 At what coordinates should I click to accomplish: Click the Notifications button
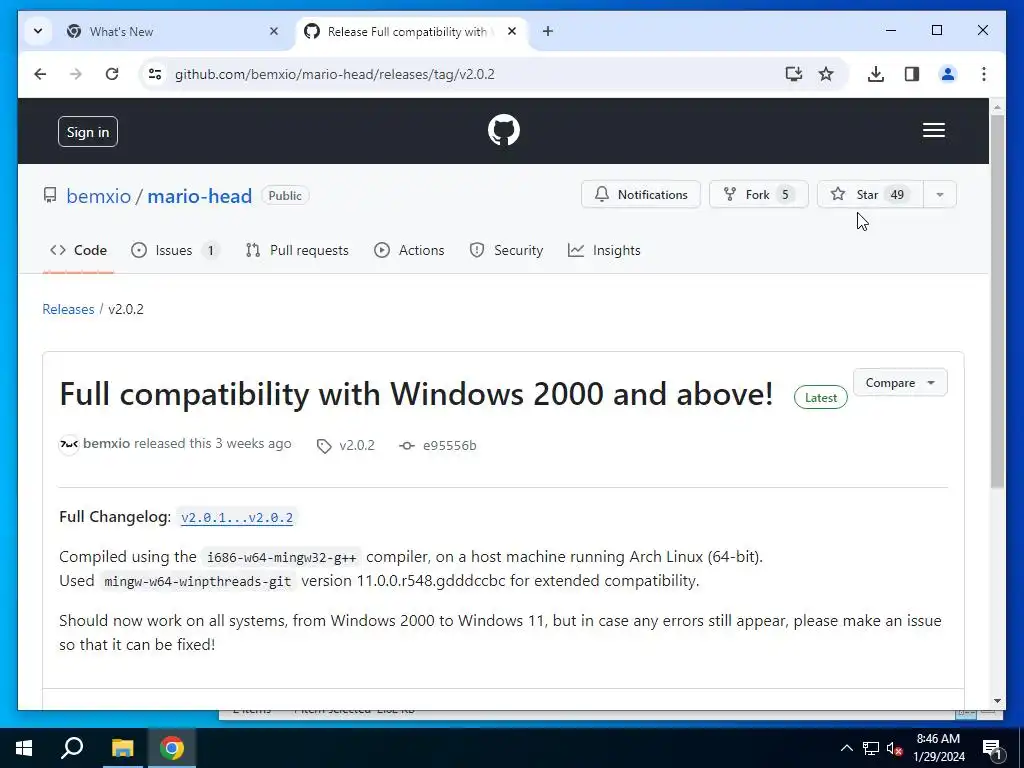click(641, 195)
